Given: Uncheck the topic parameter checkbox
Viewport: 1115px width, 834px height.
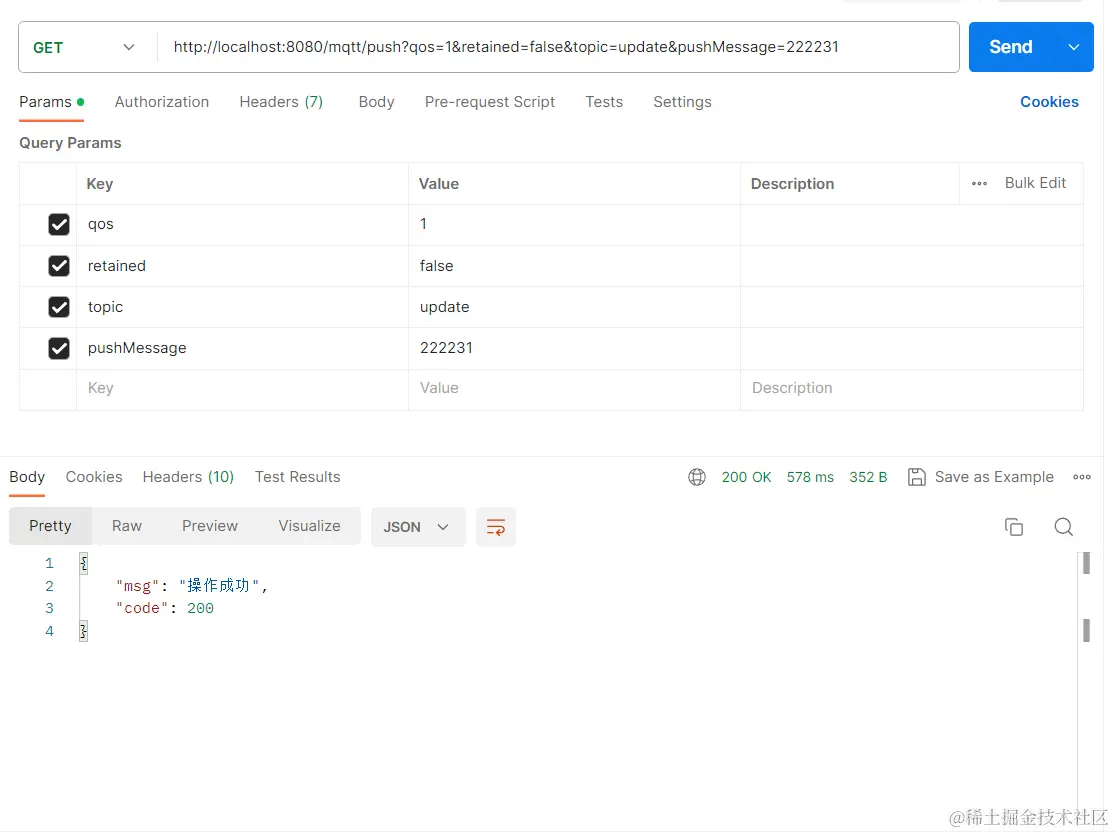Looking at the screenshot, I should click(59, 307).
